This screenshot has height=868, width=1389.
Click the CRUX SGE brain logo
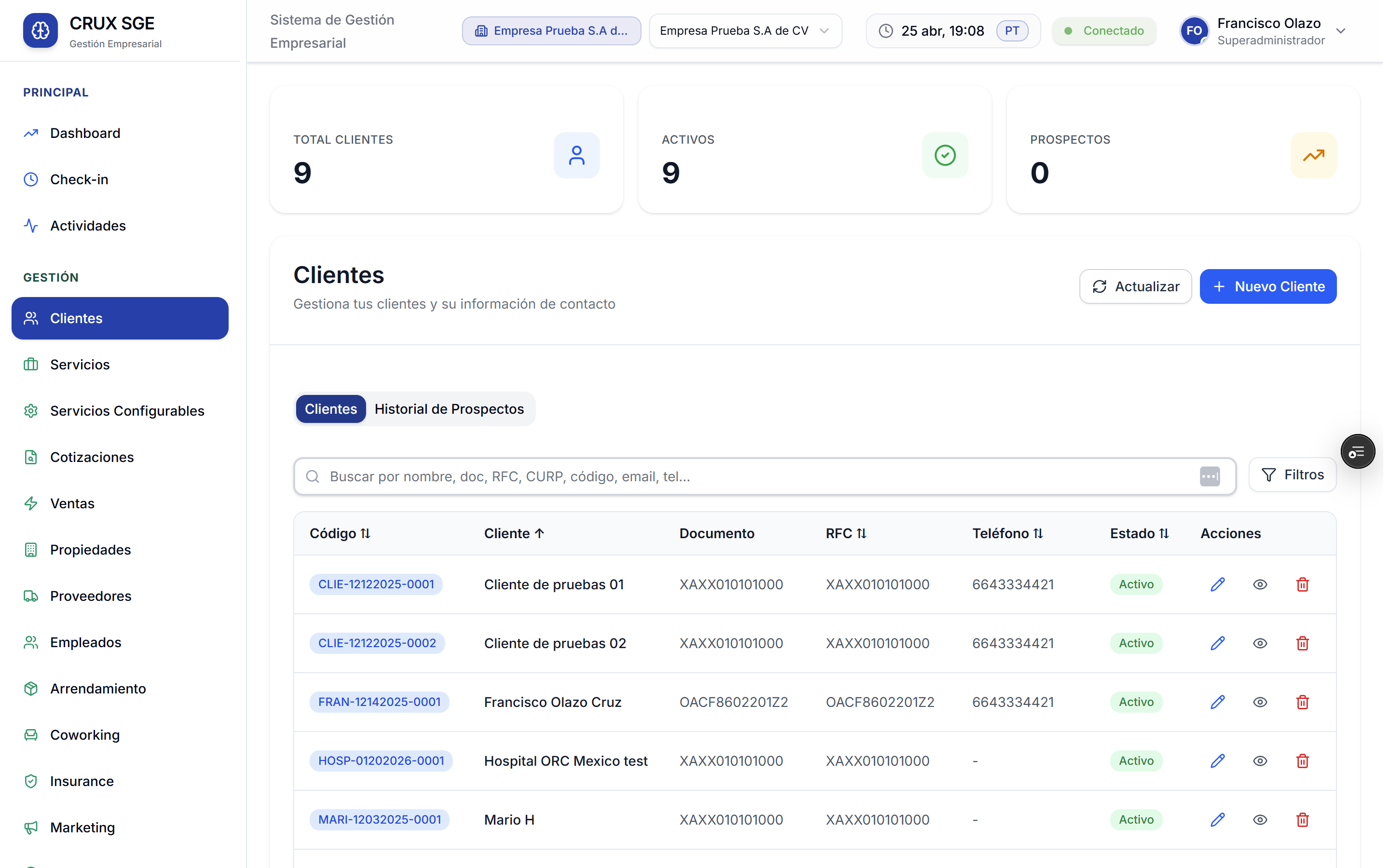tap(40, 30)
